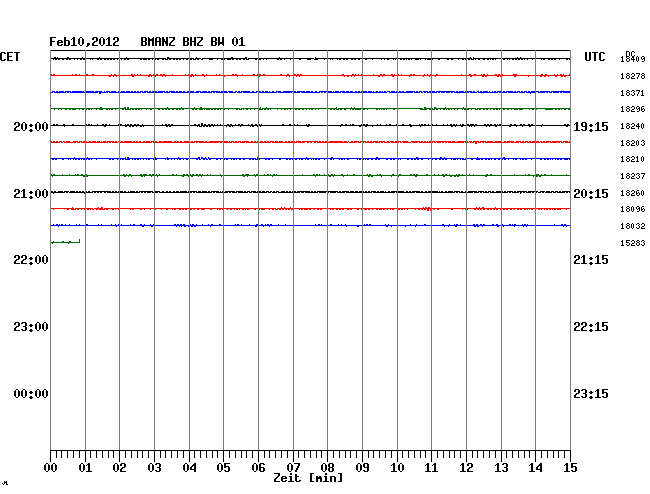Select the 23:00 CET time label
650x494 pixels.
tap(31, 327)
